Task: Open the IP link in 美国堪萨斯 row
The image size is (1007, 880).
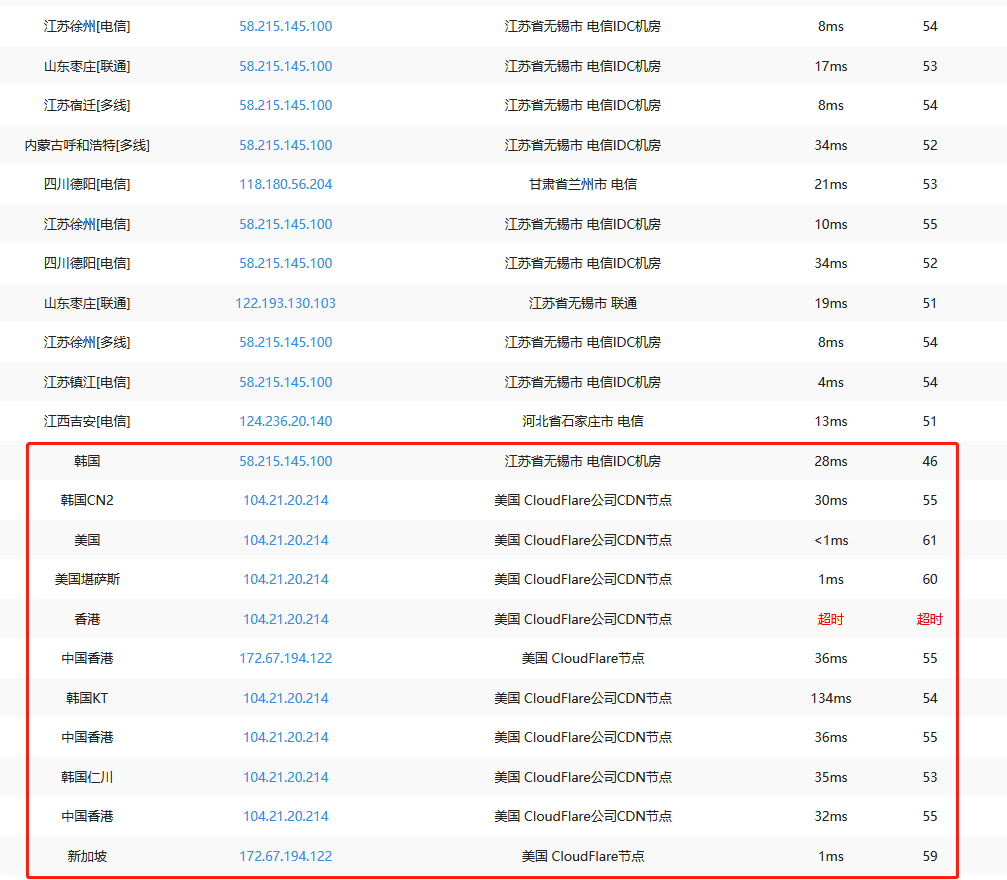Action: (x=285, y=579)
